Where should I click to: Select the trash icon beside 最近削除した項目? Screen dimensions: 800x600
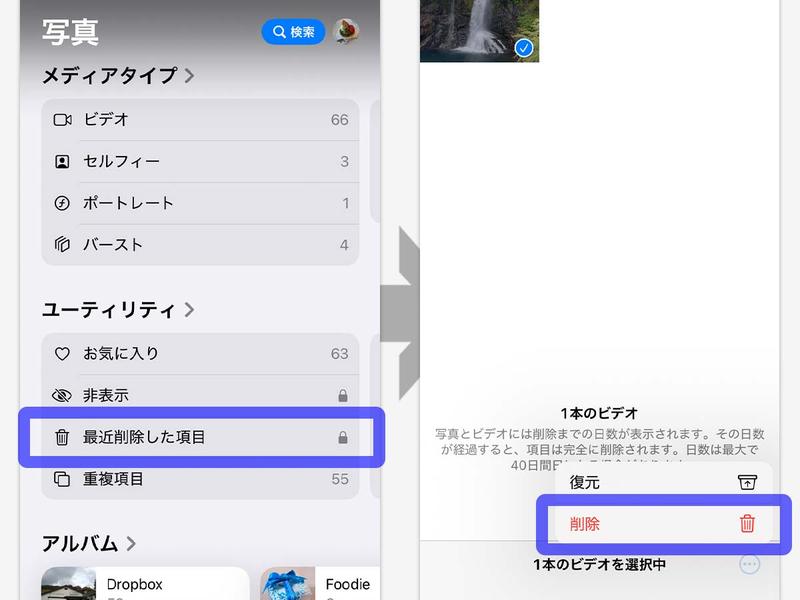(x=62, y=437)
